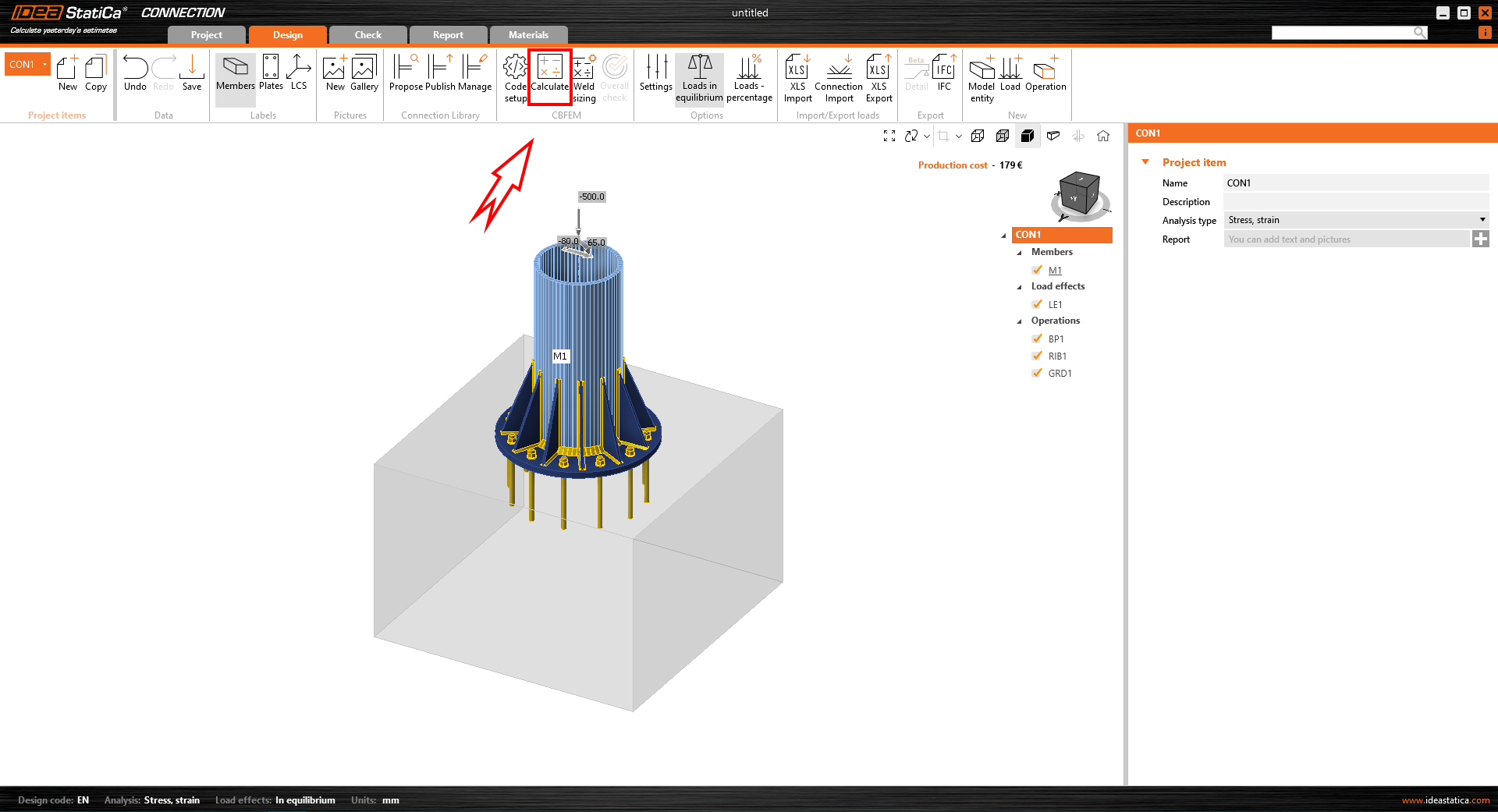Collapse the Operations tree node
This screenshot has width=1498, height=812.
[1019, 321]
